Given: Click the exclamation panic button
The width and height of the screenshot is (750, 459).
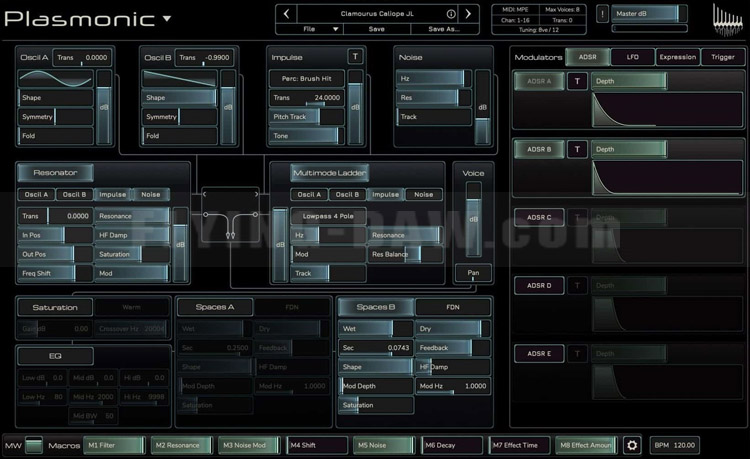Looking at the screenshot, I should tap(602, 14).
